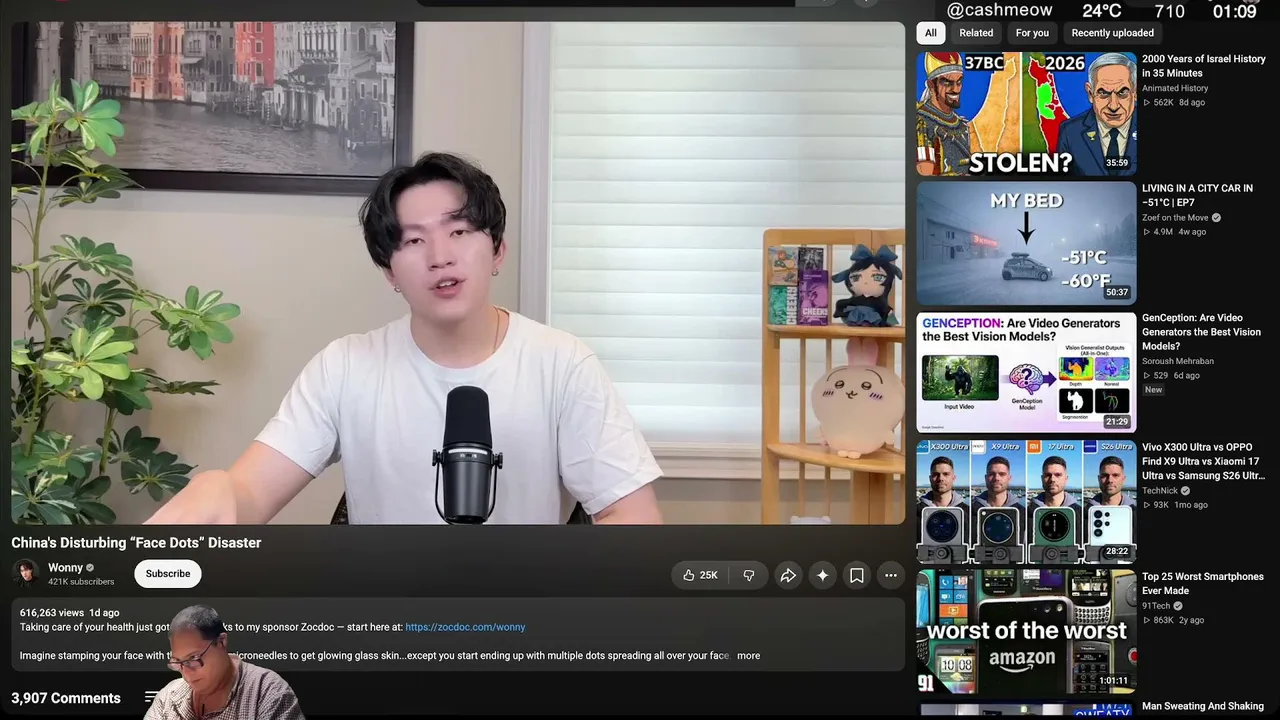Click verified badge beside 91Tech
Screen dimensions: 1280x720
1177,606
